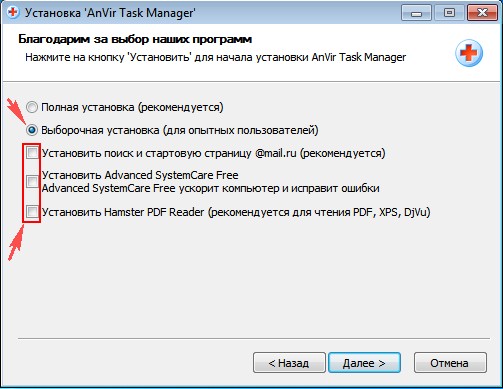This screenshot has width=503, height=389.
Task: Click the 'Благодарим за выбор наших программ' heading
Action: 135,39
